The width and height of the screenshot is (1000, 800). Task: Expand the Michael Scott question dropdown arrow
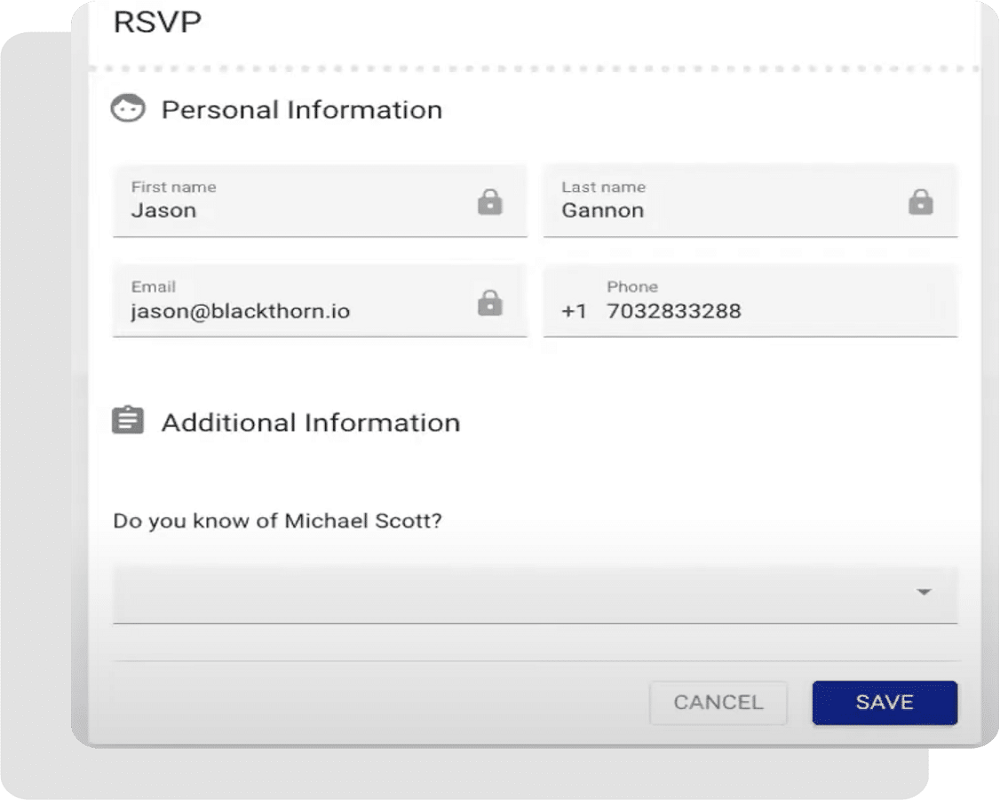click(x=923, y=592)
